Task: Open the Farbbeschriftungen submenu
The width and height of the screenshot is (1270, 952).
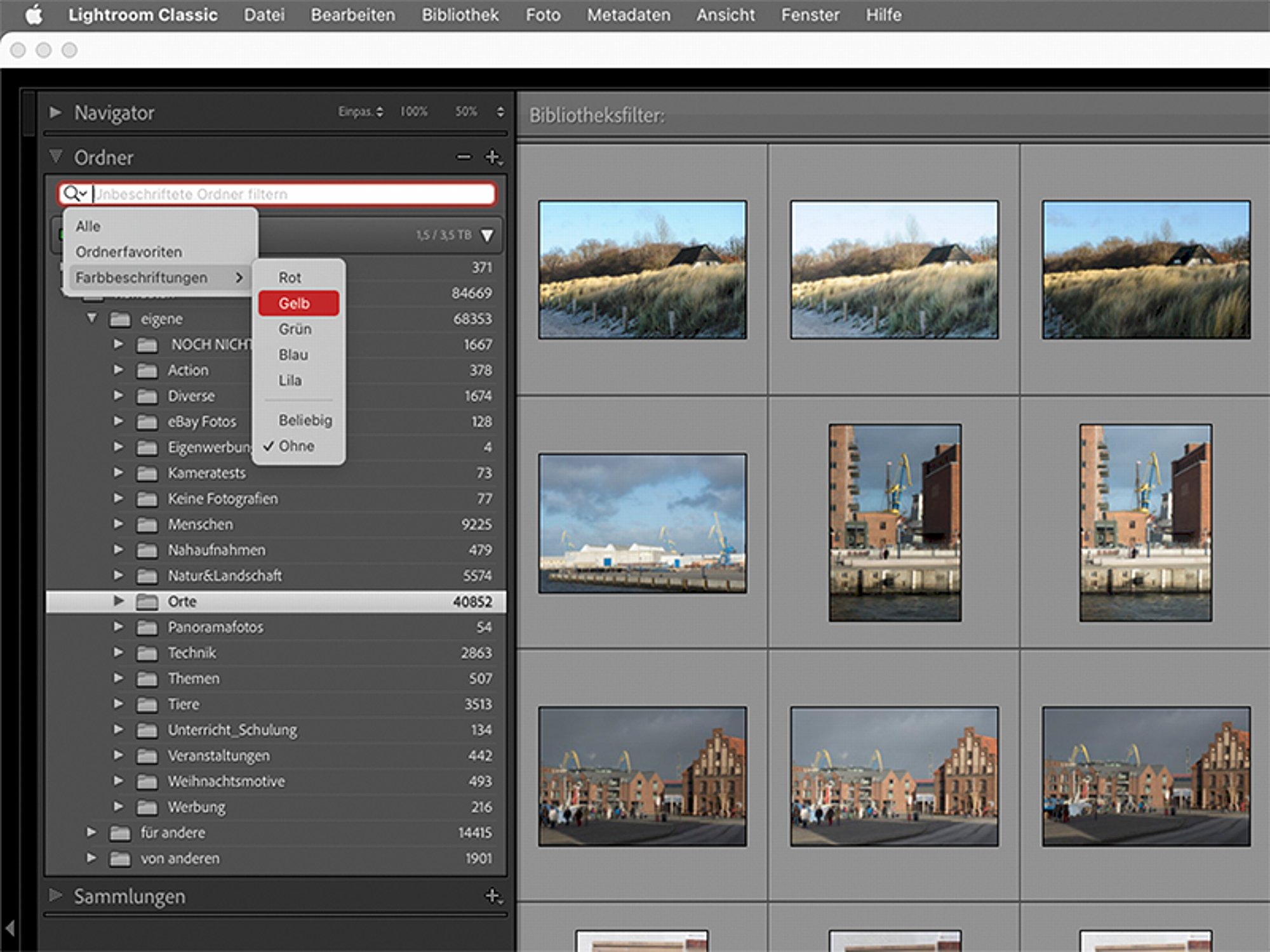Action: [x=159, y=277]
